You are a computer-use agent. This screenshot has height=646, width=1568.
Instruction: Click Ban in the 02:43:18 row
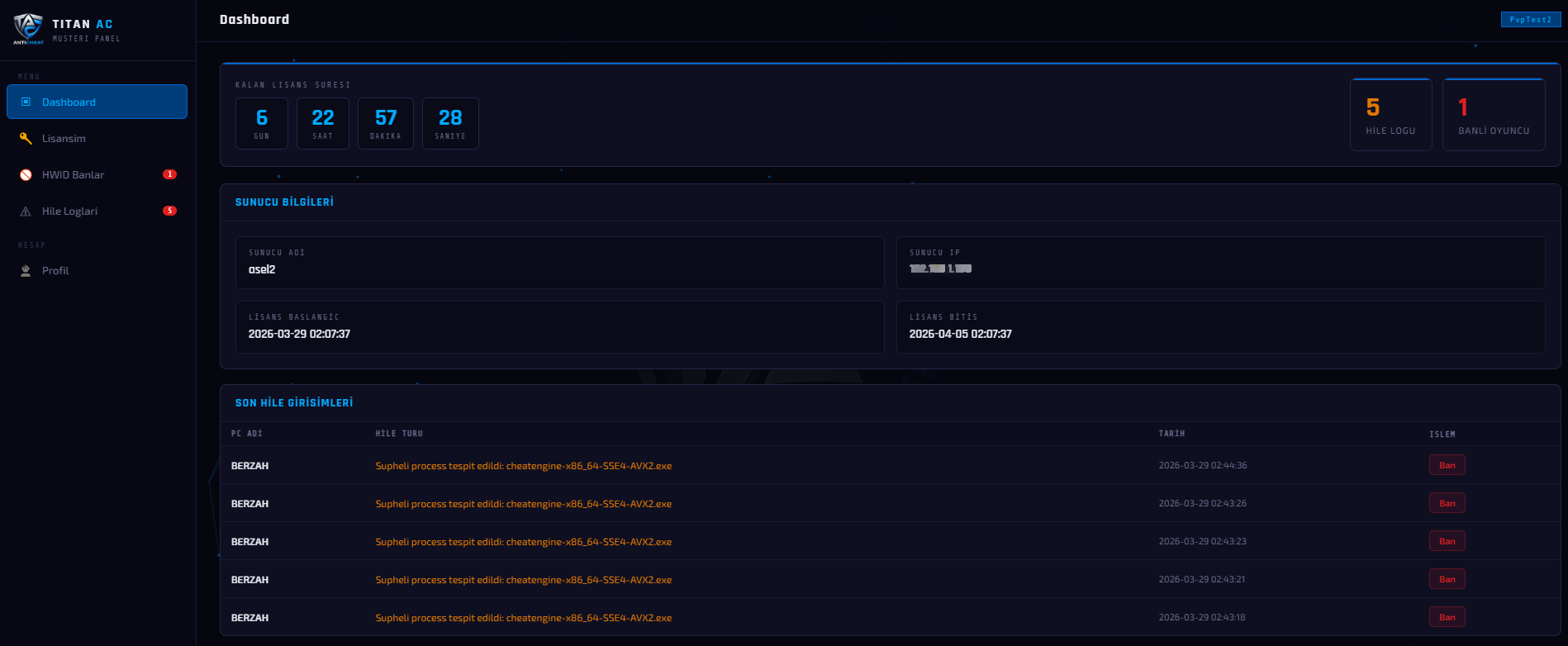point(1447,617)
